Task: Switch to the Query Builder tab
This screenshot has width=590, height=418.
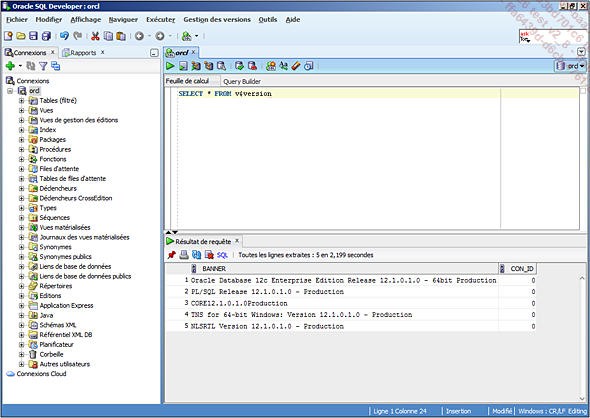Action: click(x=242, y=81)
